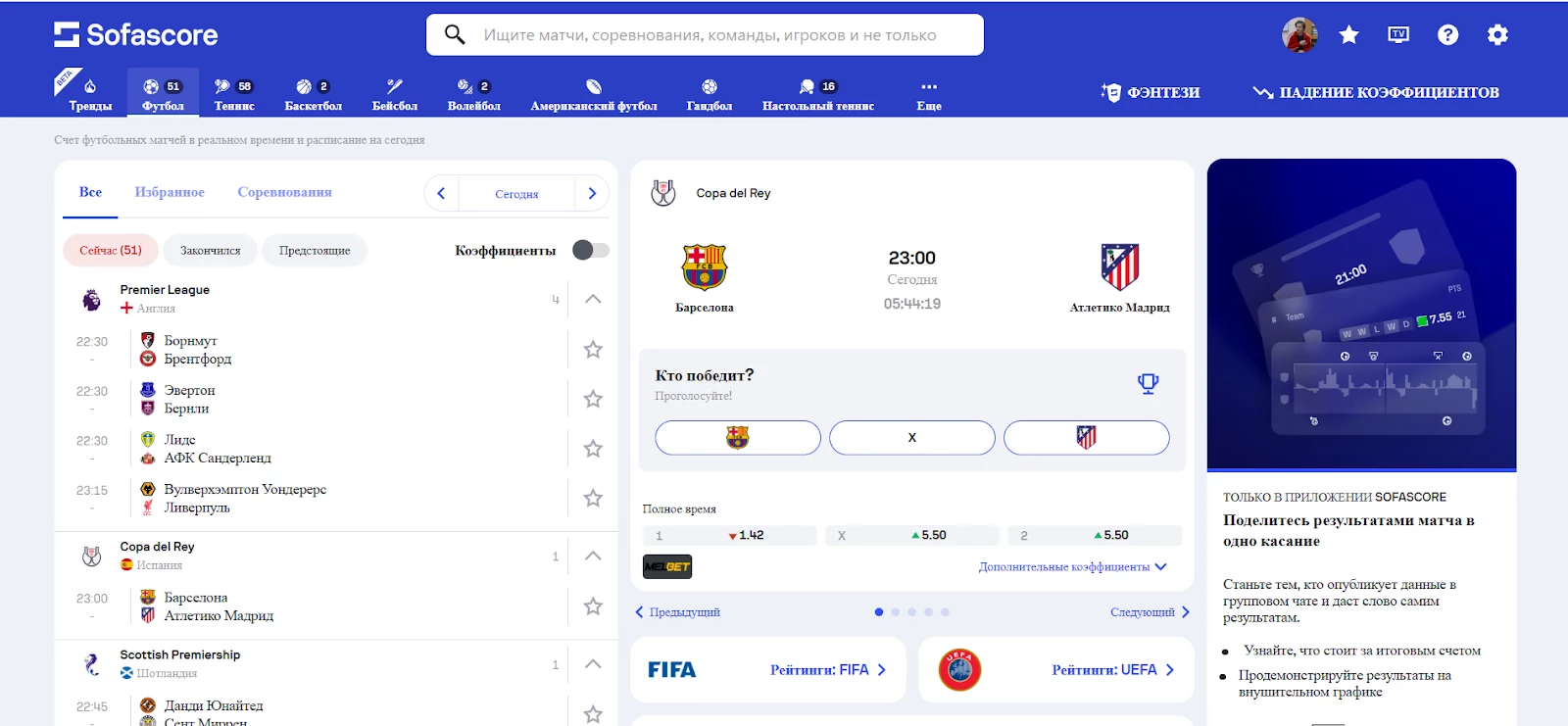Screen dimensions: 1568x726
Task: Open ПАДЕНИЕ КОЭФФИЦИЕНТОВ link
Action: [1376, 93]
